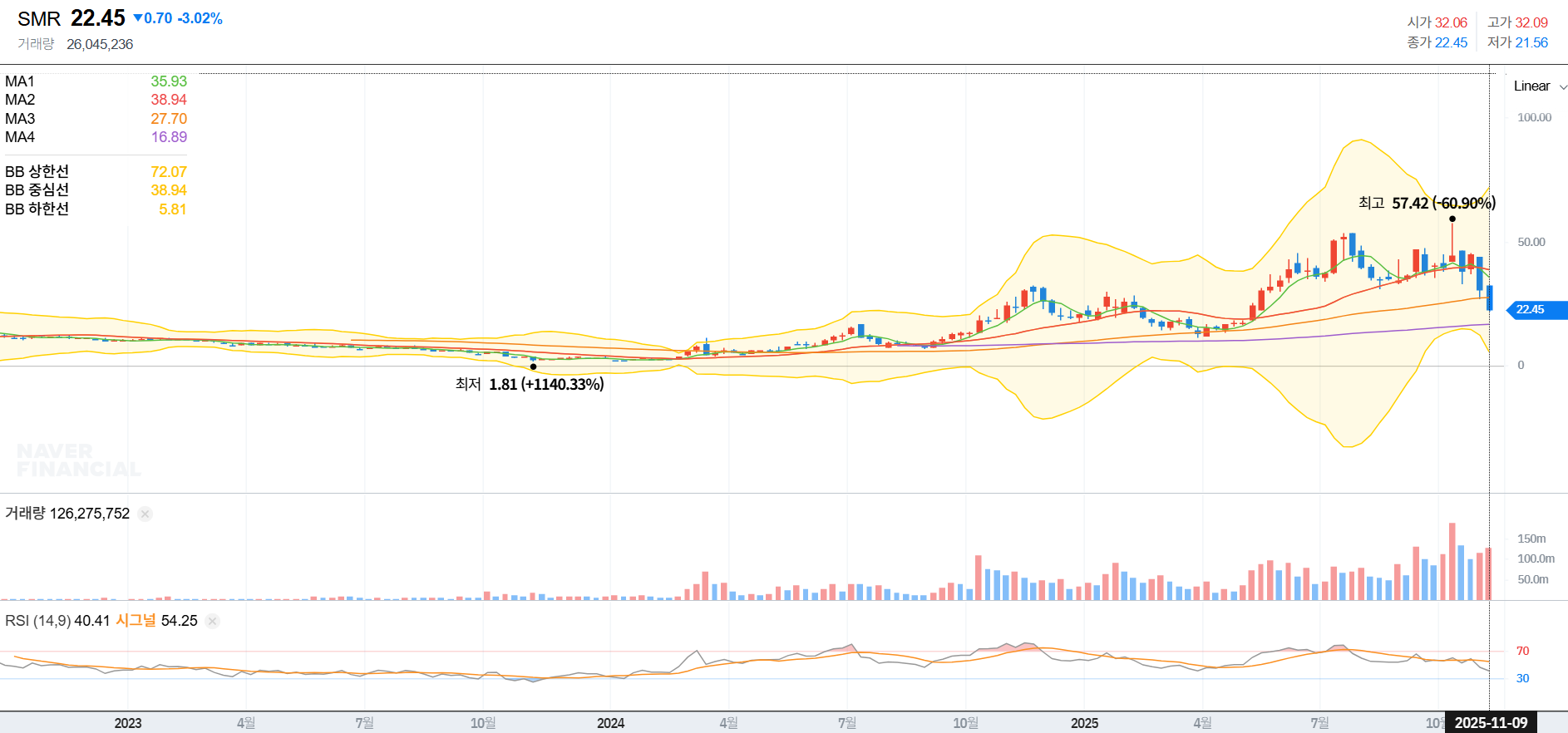Click the 고가 32.09 high price
Image resolution: width=1568 pixels, height=733 pixels.
tap(1517, 22)
